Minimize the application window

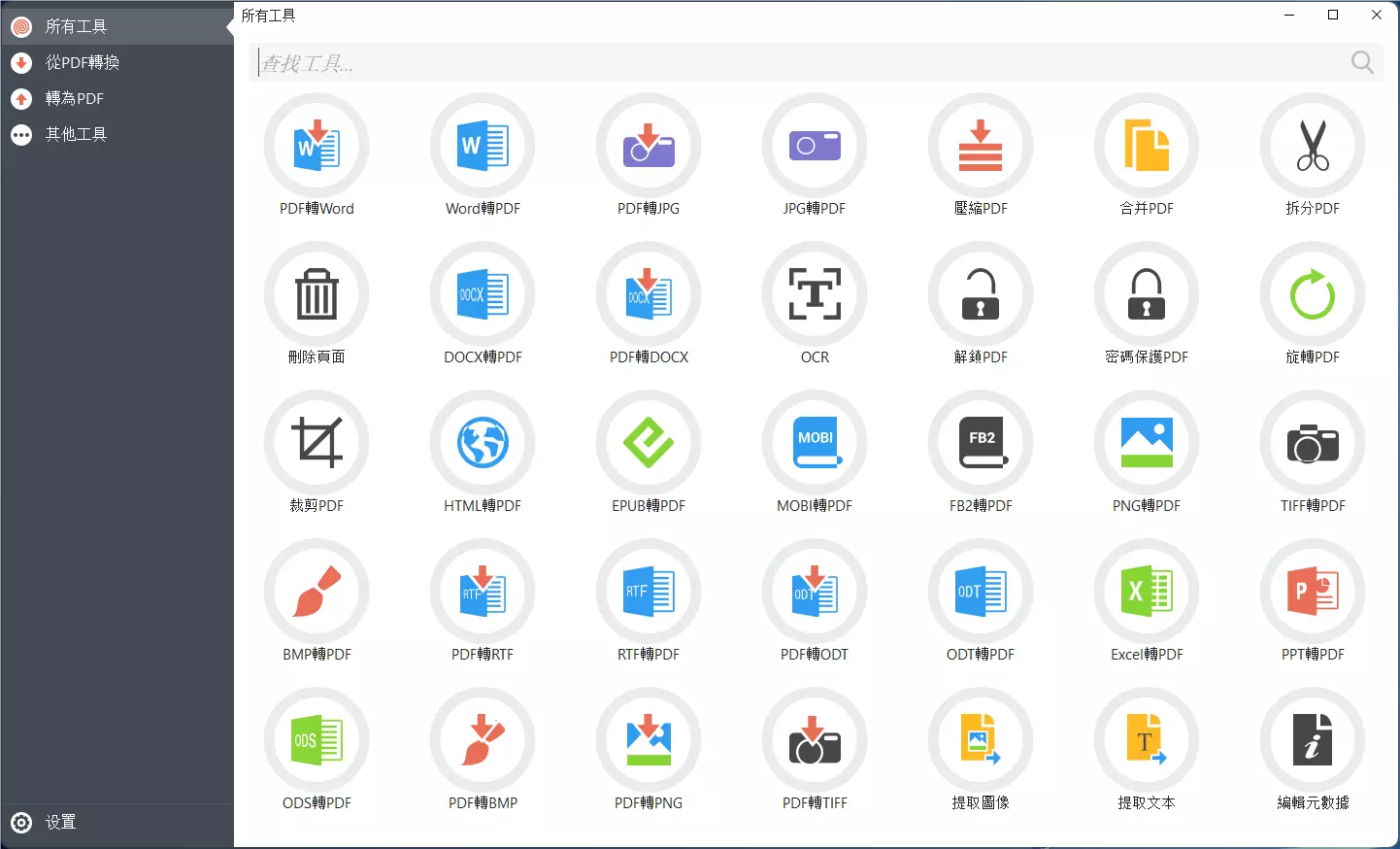(x=1289, y=15)
